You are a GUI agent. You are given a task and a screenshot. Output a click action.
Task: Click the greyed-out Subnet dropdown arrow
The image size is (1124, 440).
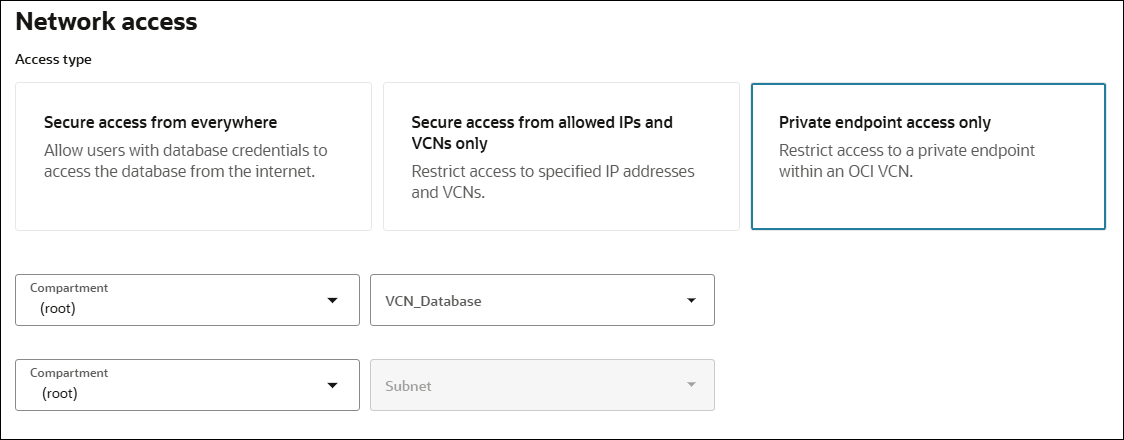pyautogui.click(x=691, y=385)
